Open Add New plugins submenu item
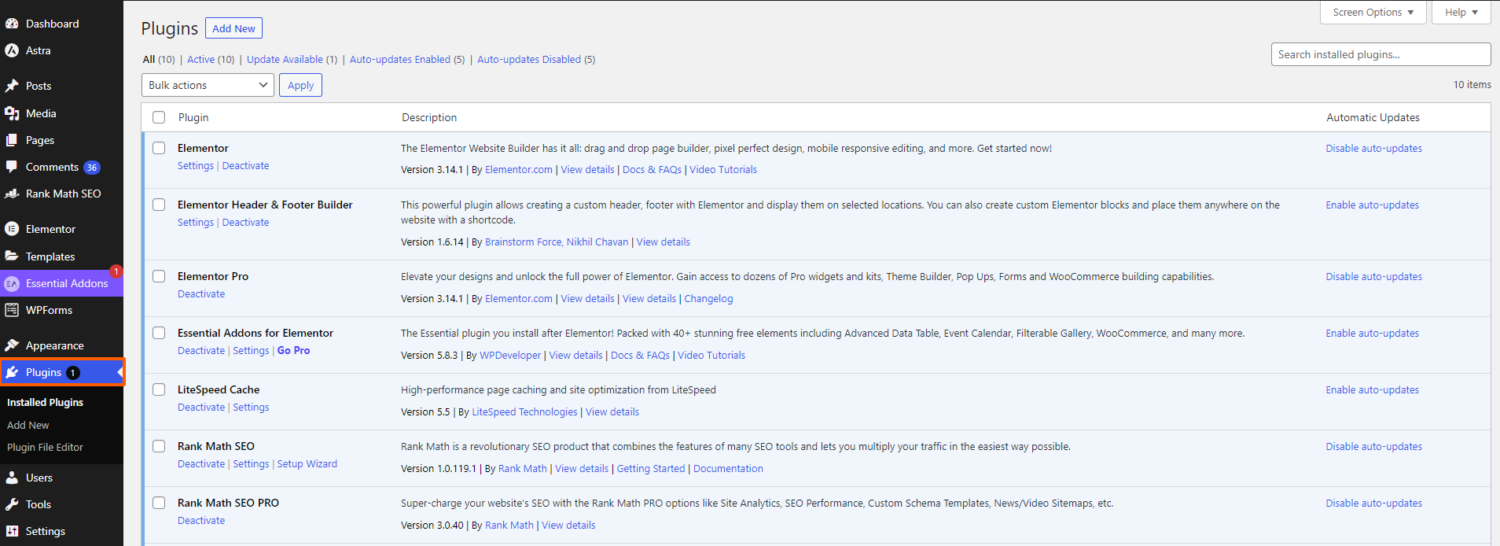Screen dimensions: 1500x546 click(x=28, y=425)
